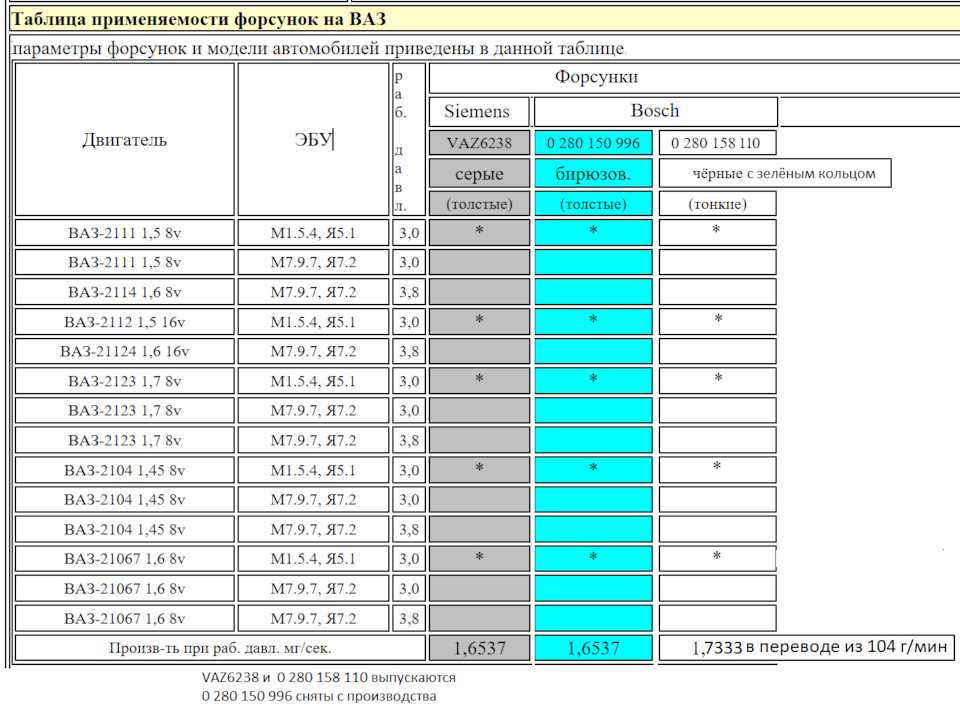The image size is (960, 704).
Task: Click the gray 'серые' color cell
Action: (x=479, y=173)
